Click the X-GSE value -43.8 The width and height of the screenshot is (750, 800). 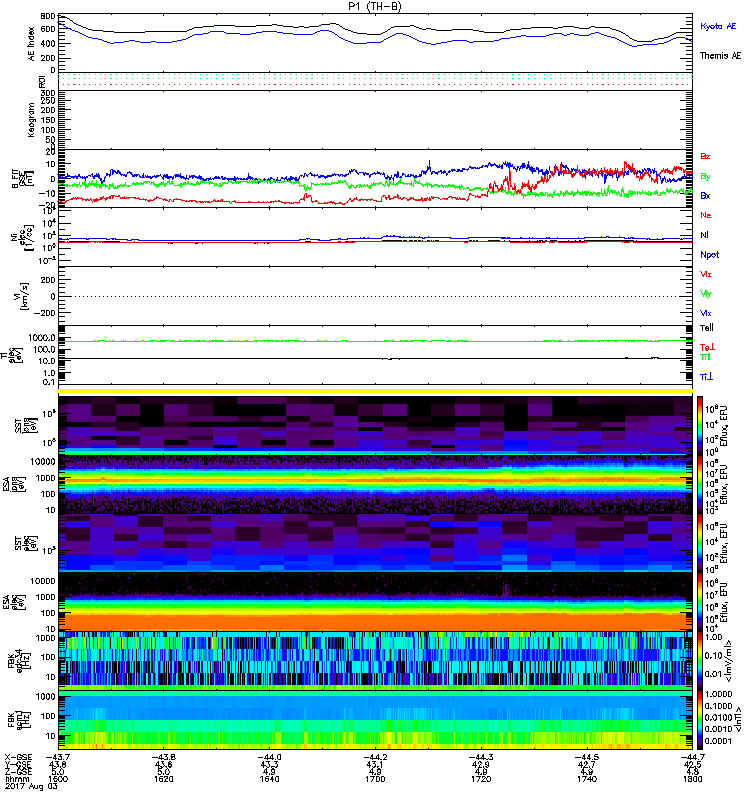tap(164, 757)
